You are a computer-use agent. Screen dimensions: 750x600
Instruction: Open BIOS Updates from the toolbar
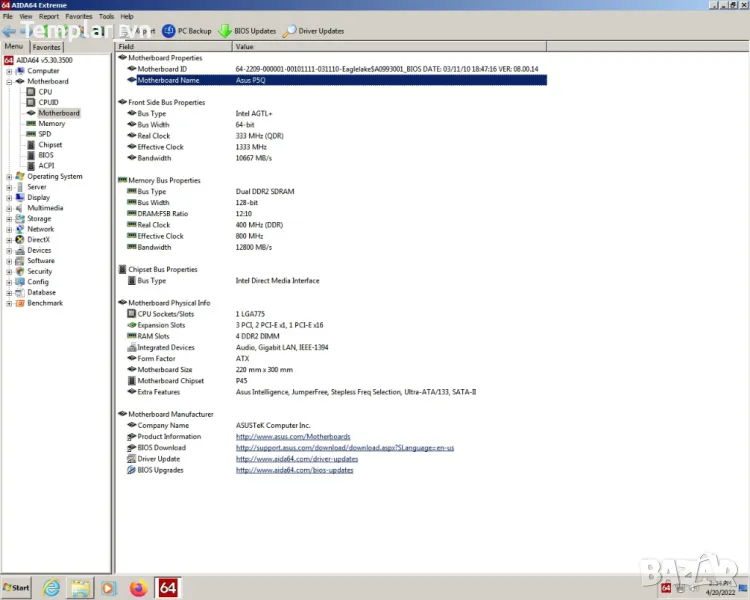pos(225,31)
